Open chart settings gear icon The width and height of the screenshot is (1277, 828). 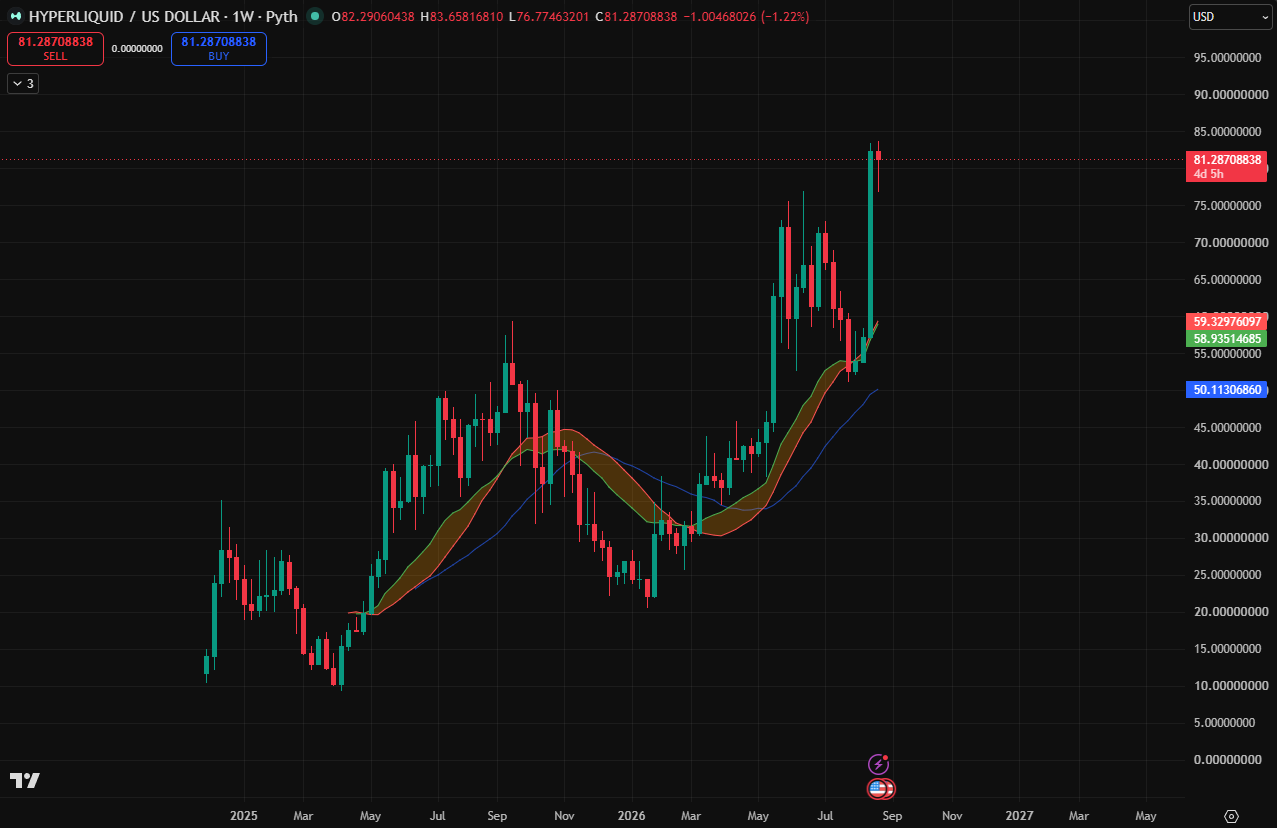point(1231,815)
